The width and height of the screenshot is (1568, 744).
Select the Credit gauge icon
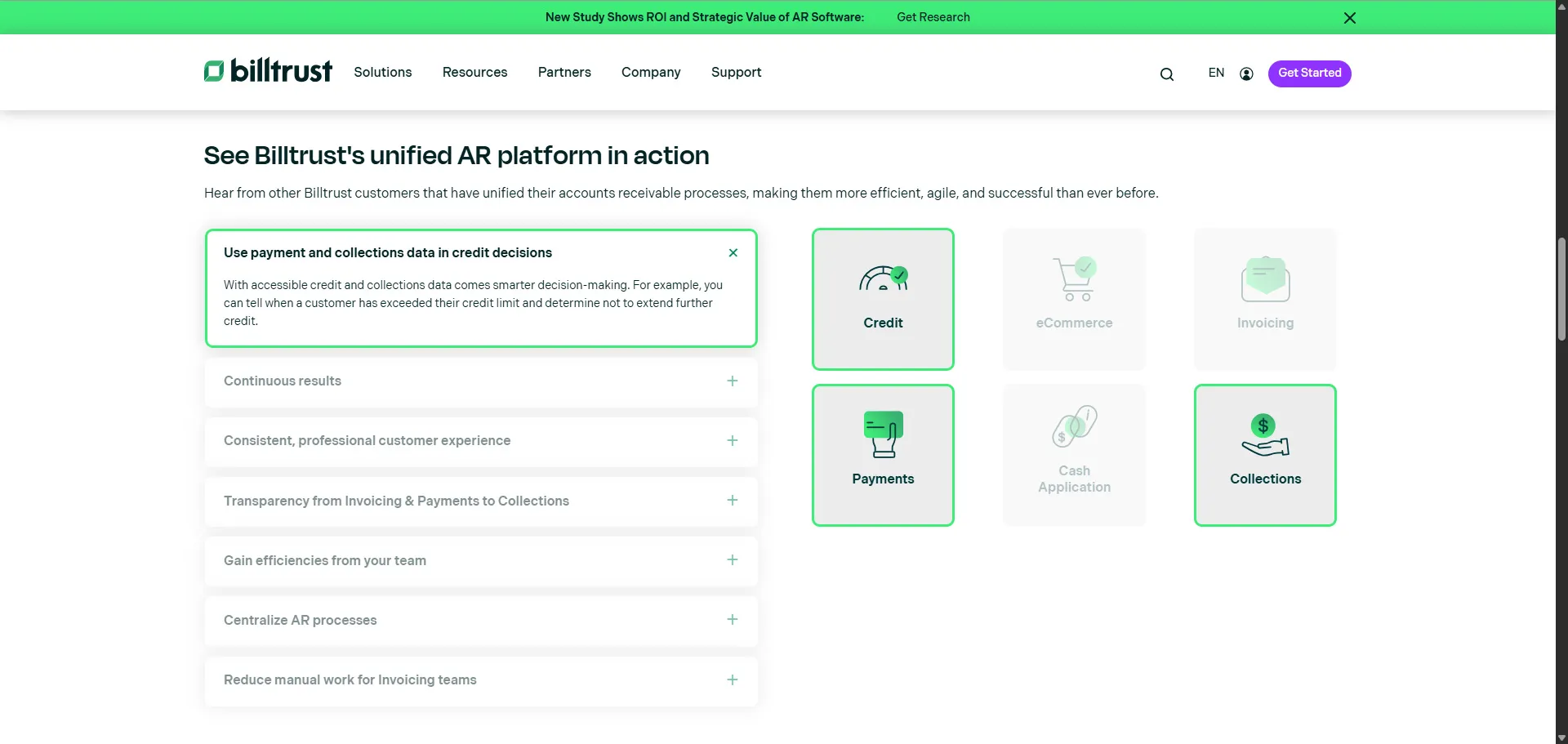tap(883, 278)
